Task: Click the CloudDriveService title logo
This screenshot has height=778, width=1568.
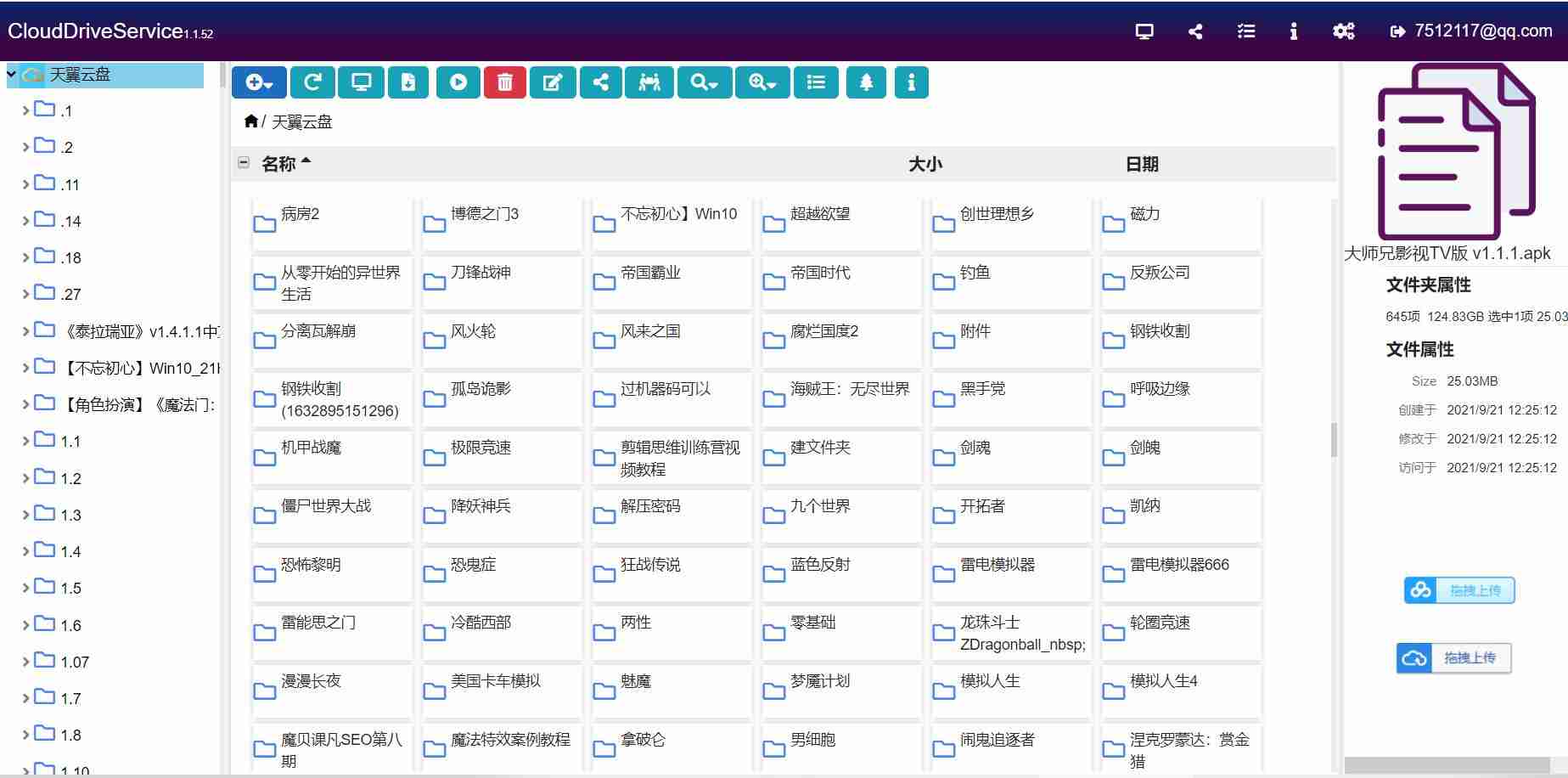Action: pos(110,31)
